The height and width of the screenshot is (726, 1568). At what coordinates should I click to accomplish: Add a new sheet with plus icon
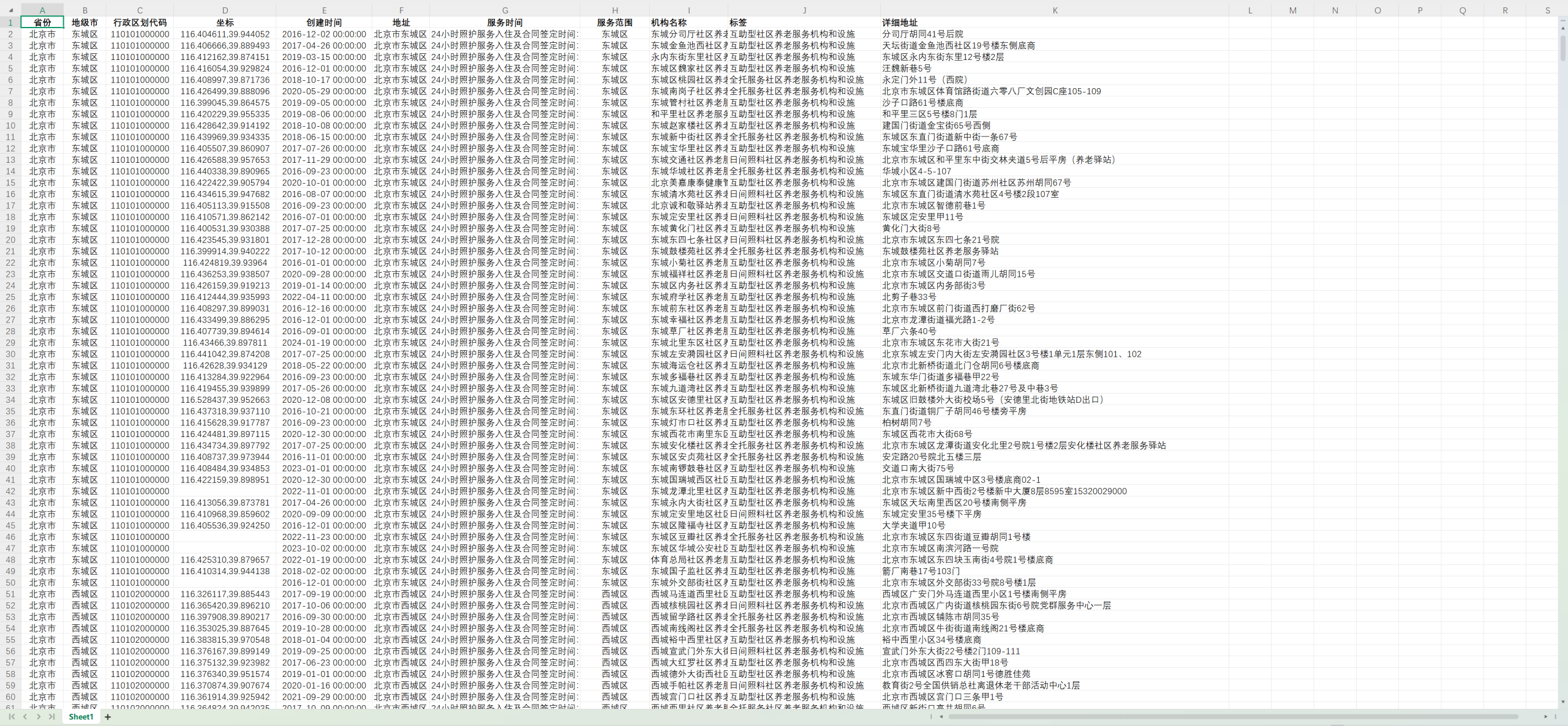108,717
